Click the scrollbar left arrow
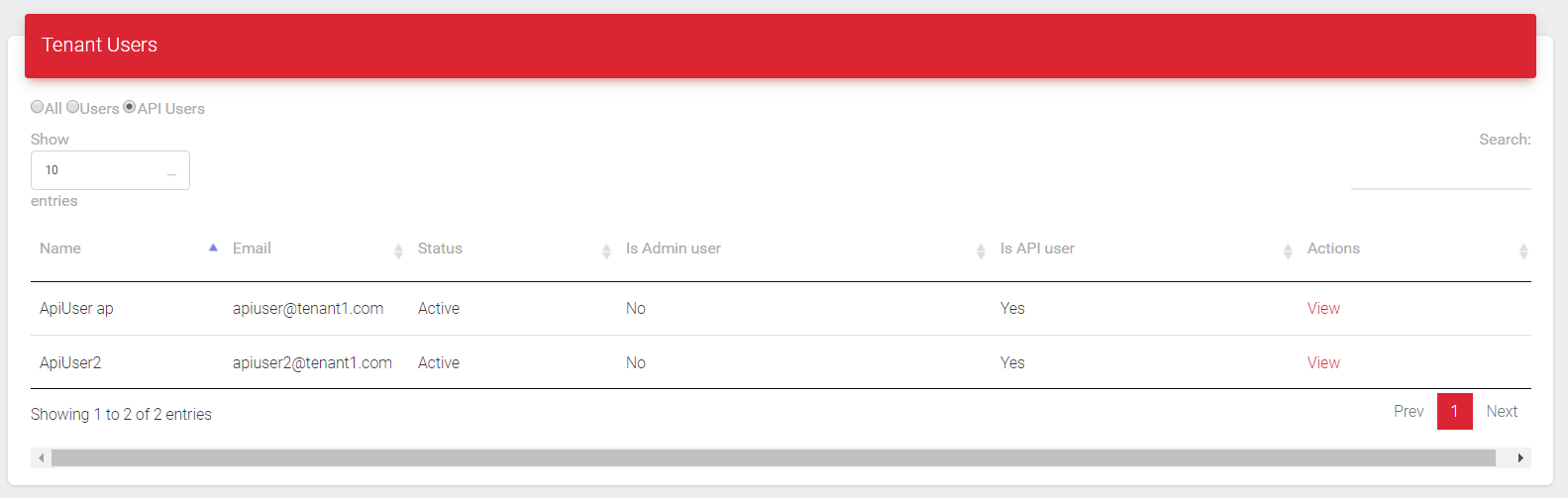Screen dimensions: 1568x498 pyautogui.click(x=41, y=458)
